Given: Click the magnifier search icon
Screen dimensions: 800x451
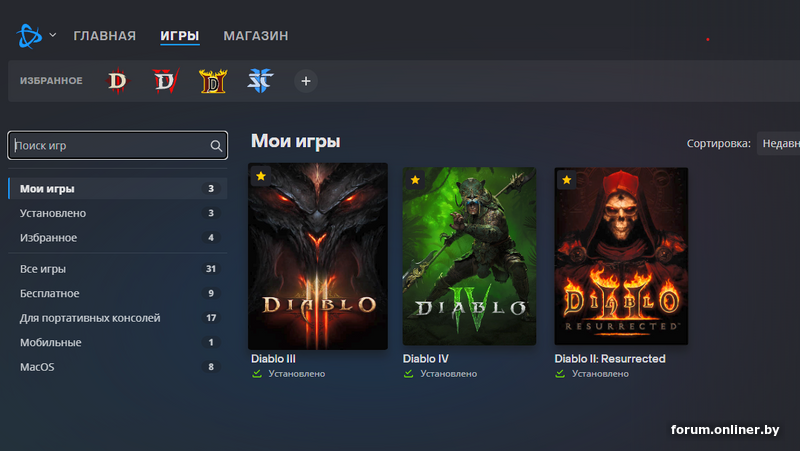Looking at the screenshot, I should coord(216,146).
